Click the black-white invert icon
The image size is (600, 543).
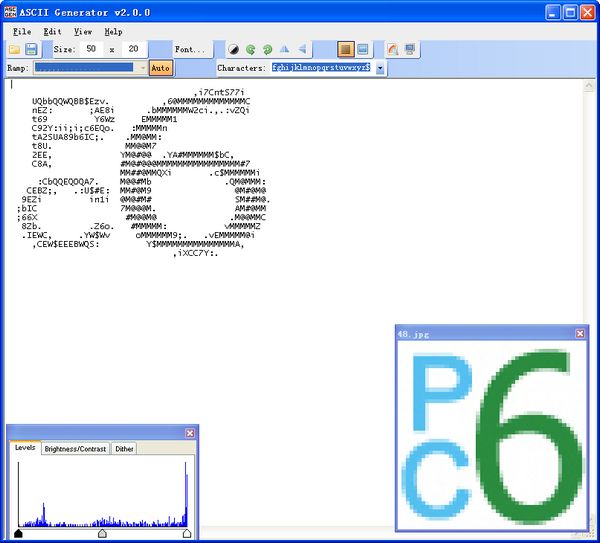click(x=233, y=49)
